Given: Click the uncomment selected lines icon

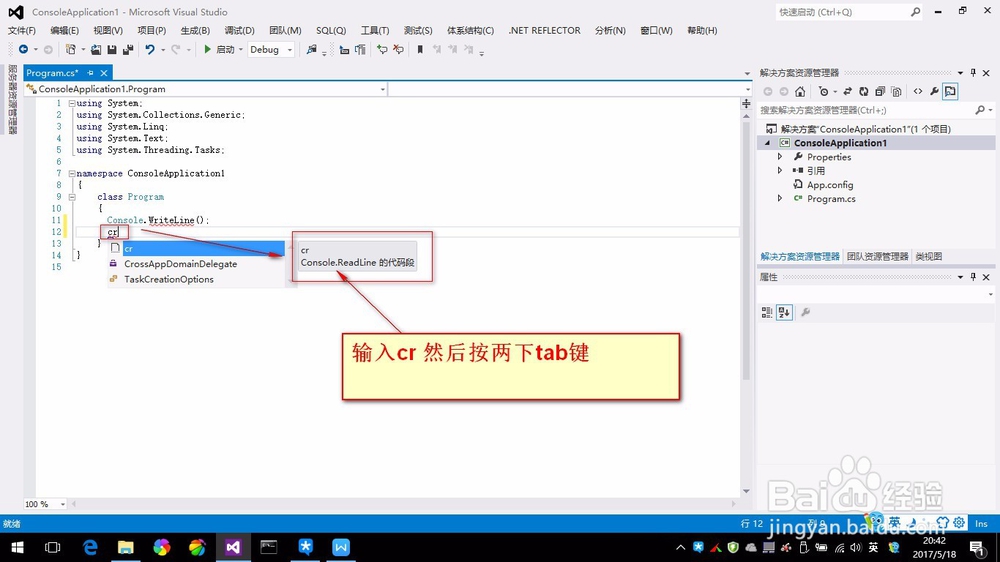Looking at the screenshot, I should (x=399, y=49).
